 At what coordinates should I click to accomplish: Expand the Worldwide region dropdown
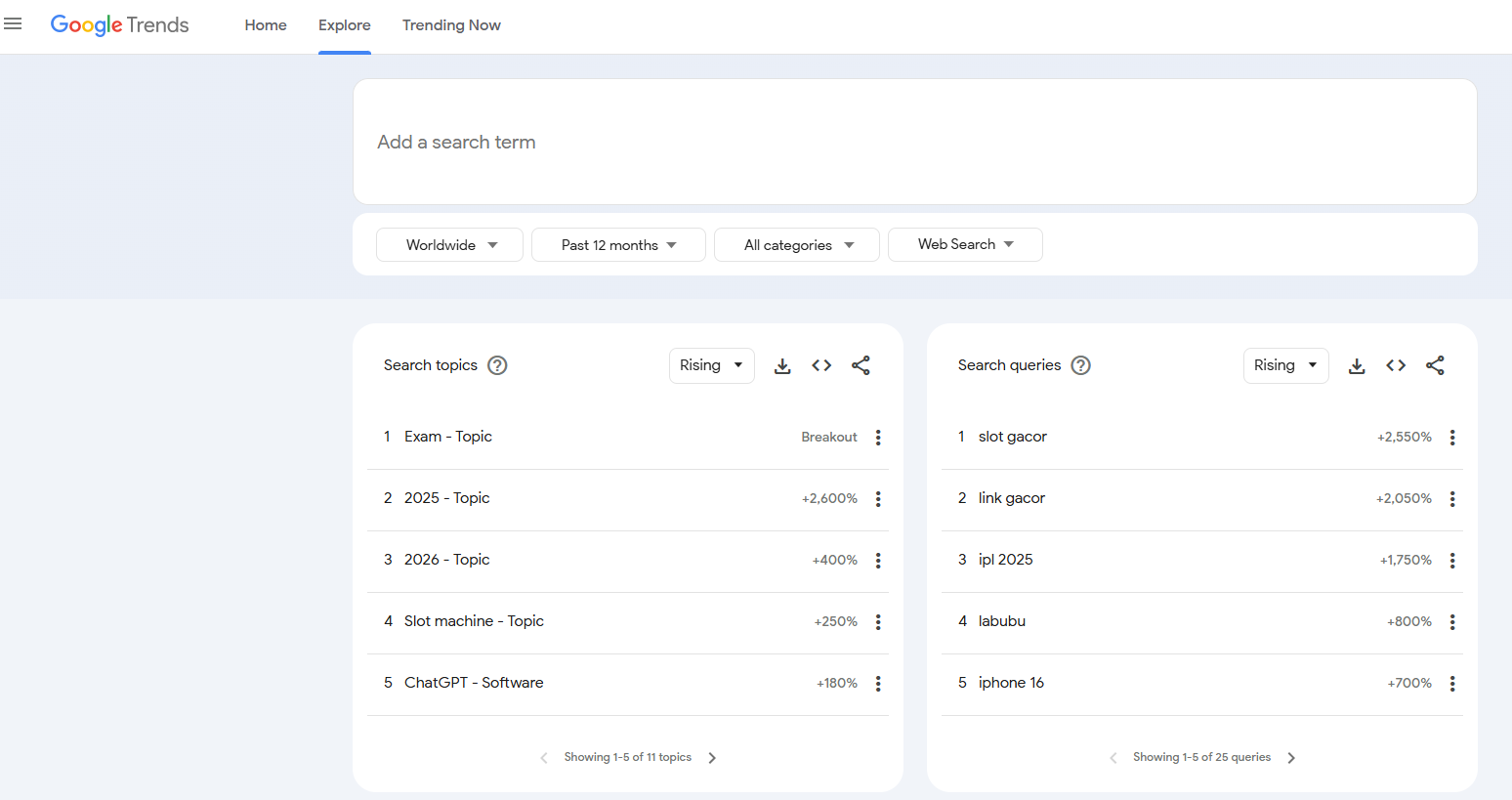pos(449,245)
